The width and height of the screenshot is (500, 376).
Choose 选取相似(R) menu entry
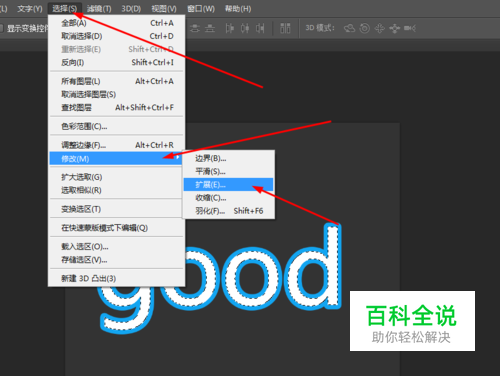click(117, 190)
